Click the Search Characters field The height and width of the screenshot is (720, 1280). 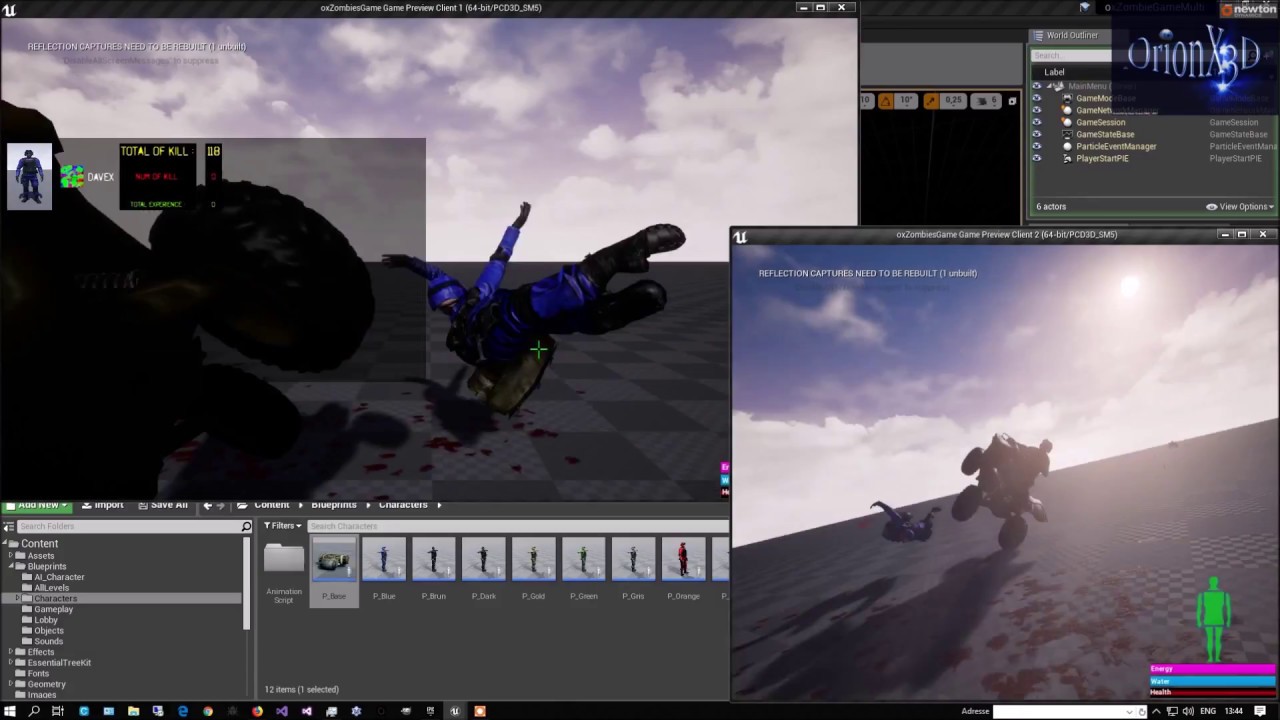click(517, 526)
